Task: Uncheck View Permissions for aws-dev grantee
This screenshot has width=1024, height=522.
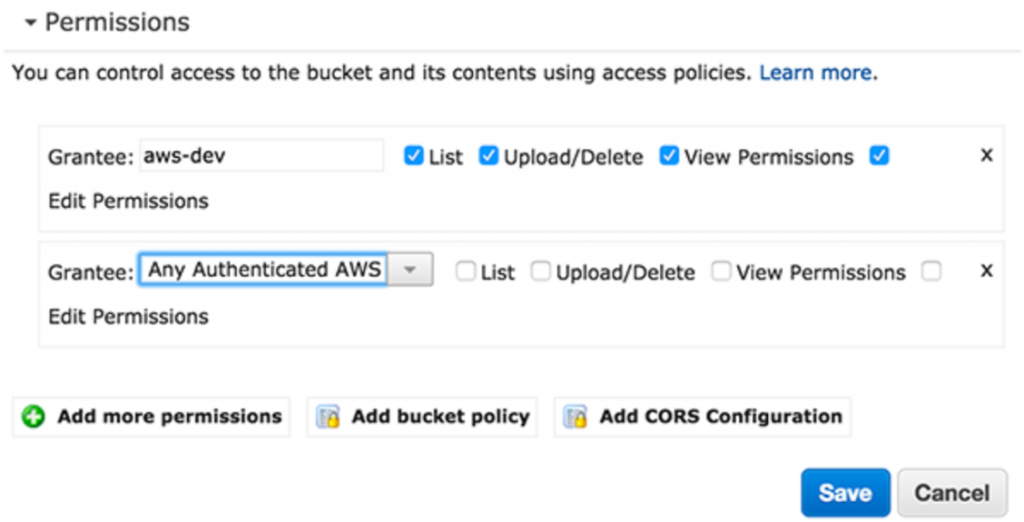Action: pyautogui.click(x=669, y=155)
